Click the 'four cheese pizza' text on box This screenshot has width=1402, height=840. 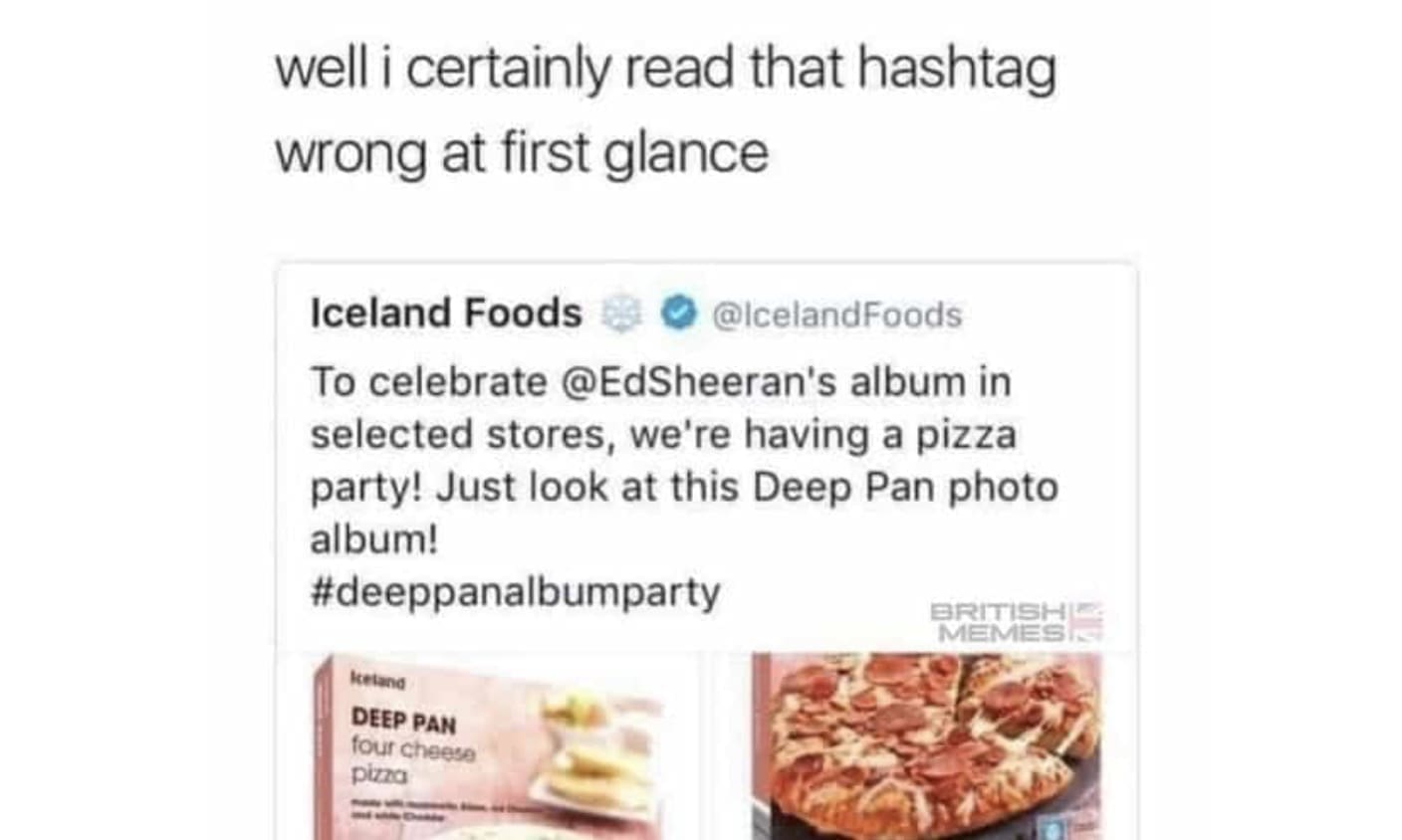411,759
